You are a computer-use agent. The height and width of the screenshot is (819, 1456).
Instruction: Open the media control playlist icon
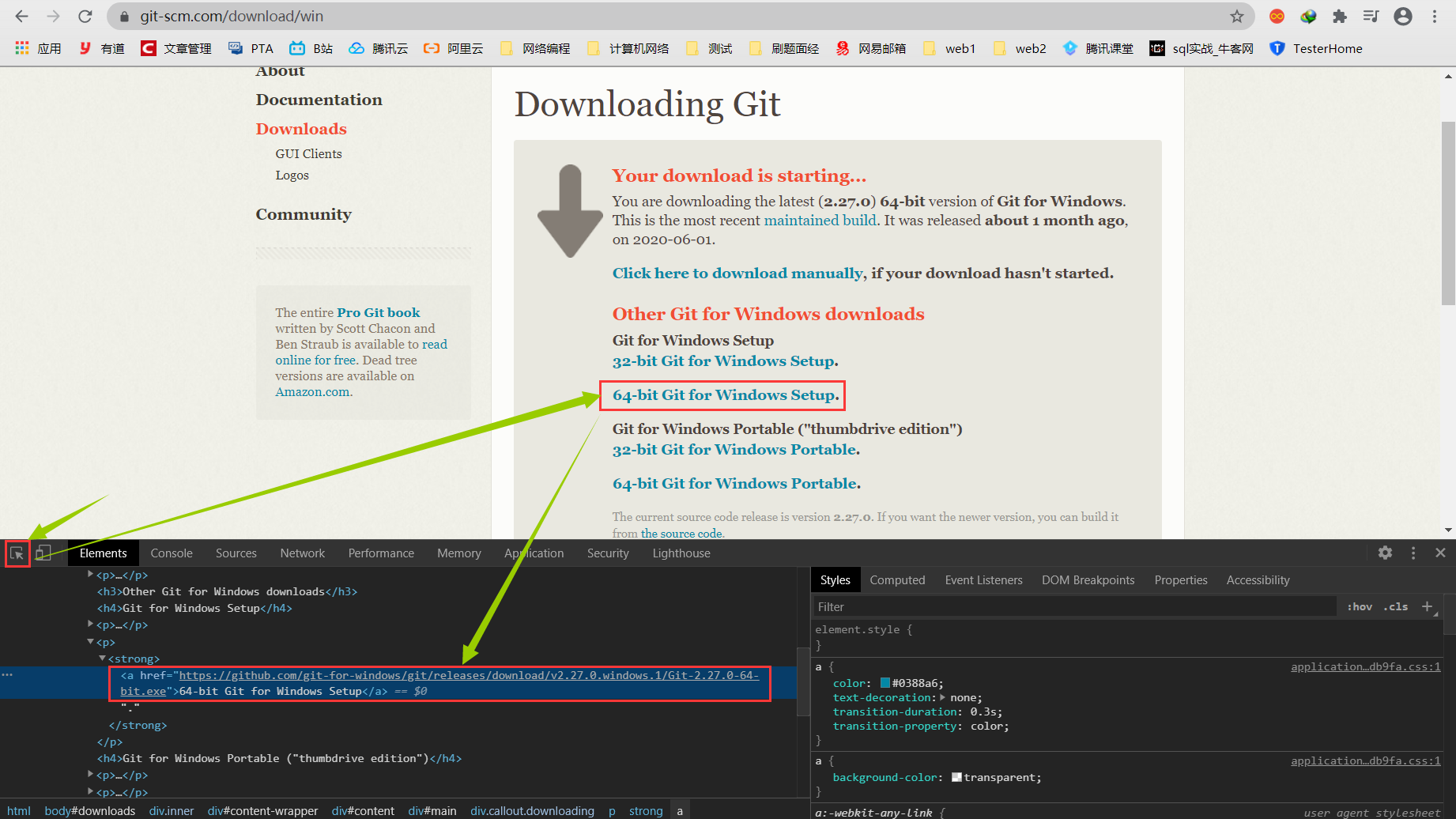[x=1371, y=16]
